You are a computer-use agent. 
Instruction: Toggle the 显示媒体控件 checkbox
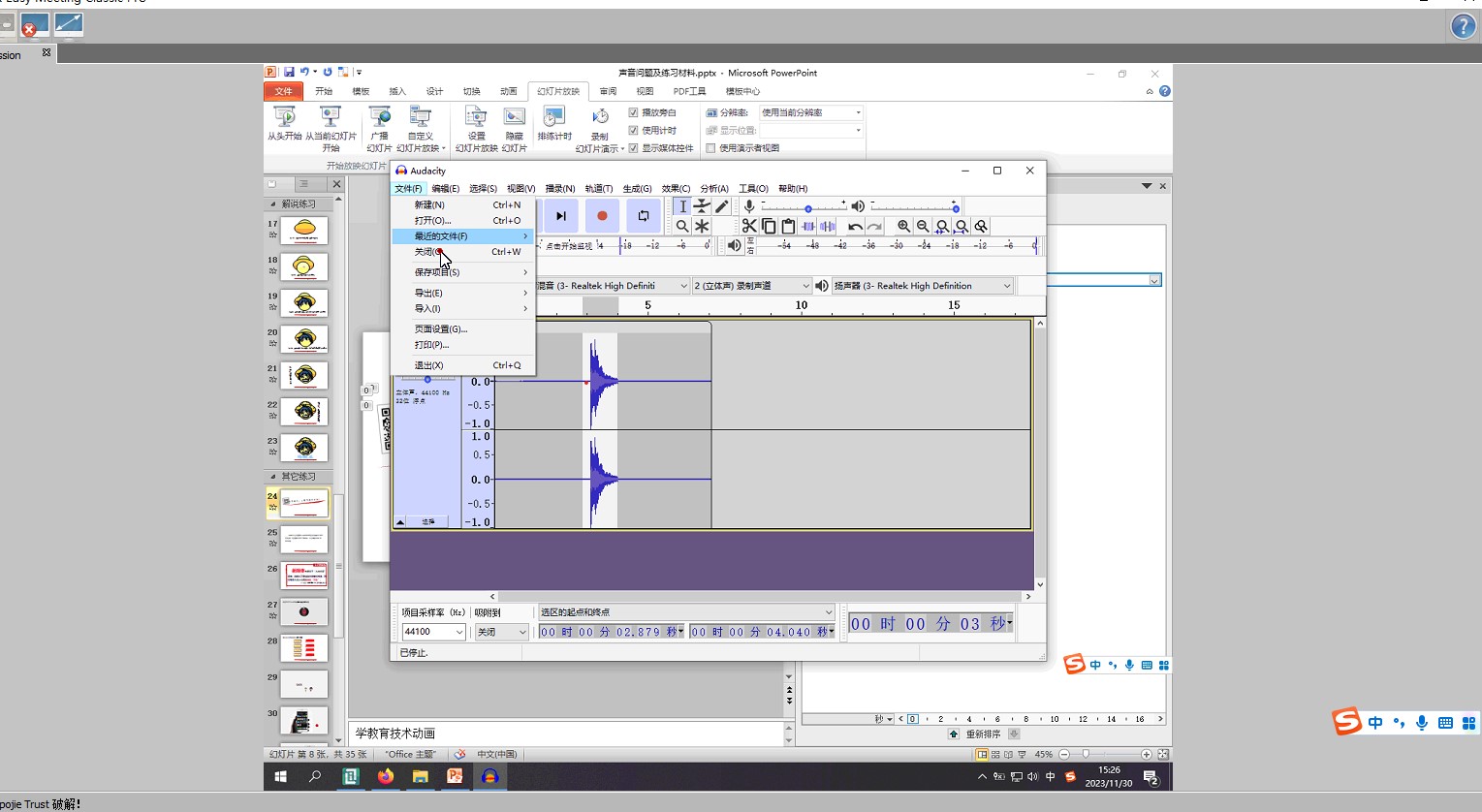tap(633, 148)
